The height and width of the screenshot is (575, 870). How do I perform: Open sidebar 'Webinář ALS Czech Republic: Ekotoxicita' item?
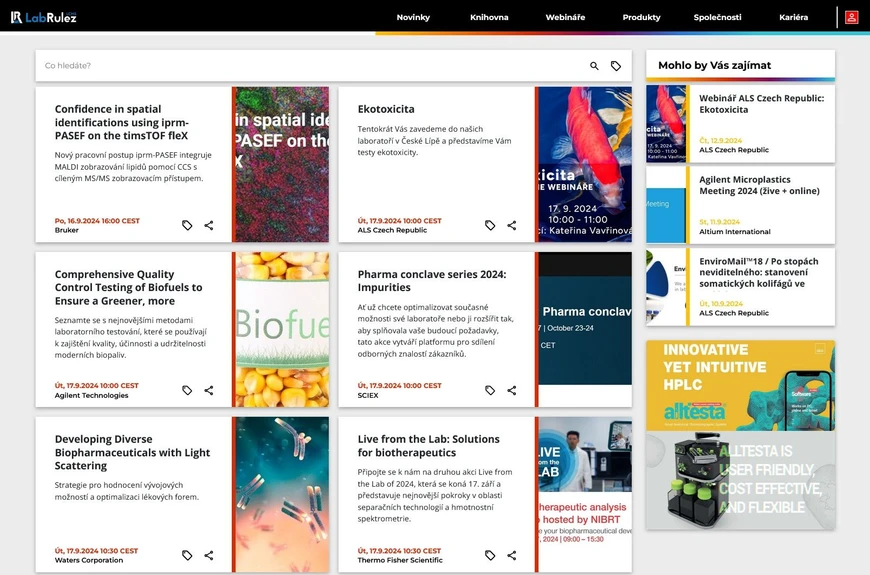(761, 104)
